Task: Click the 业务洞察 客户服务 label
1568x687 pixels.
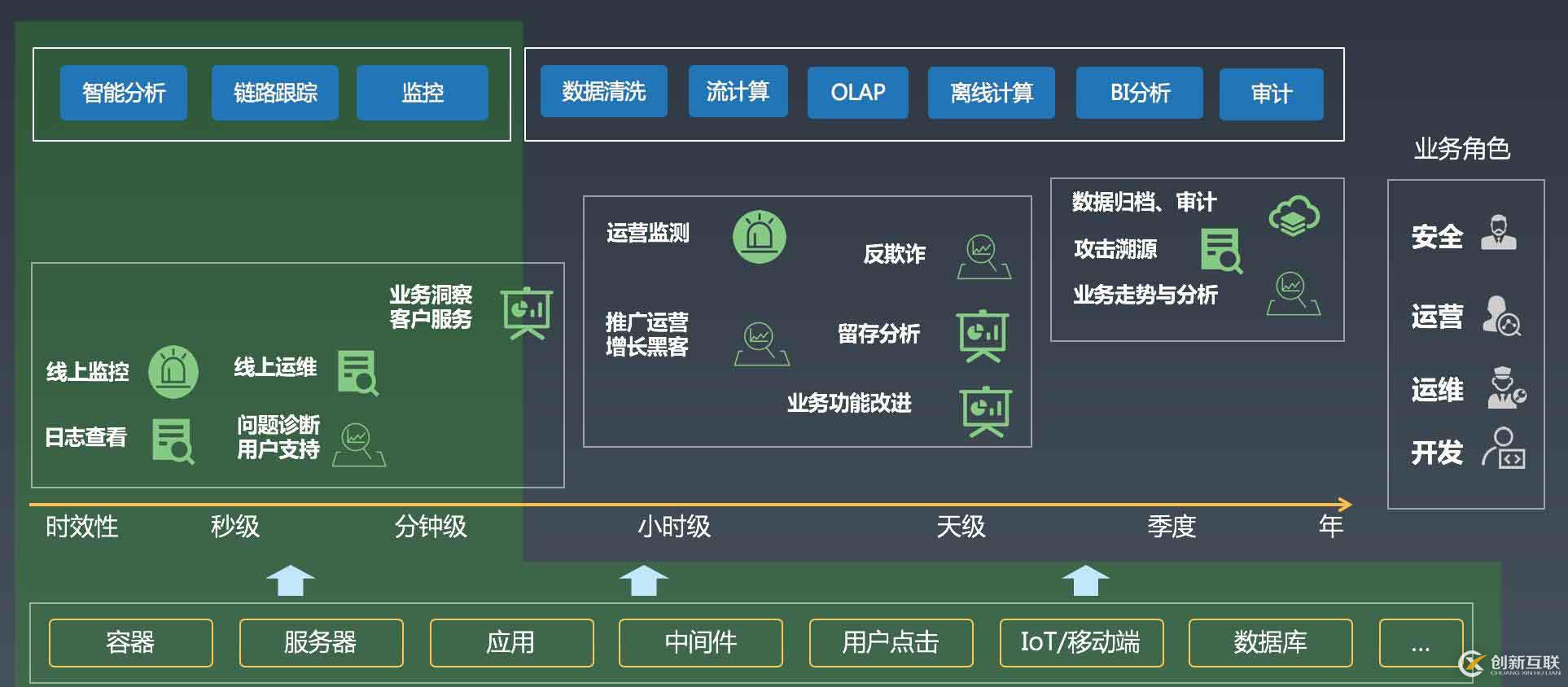Action: (431, 307)
